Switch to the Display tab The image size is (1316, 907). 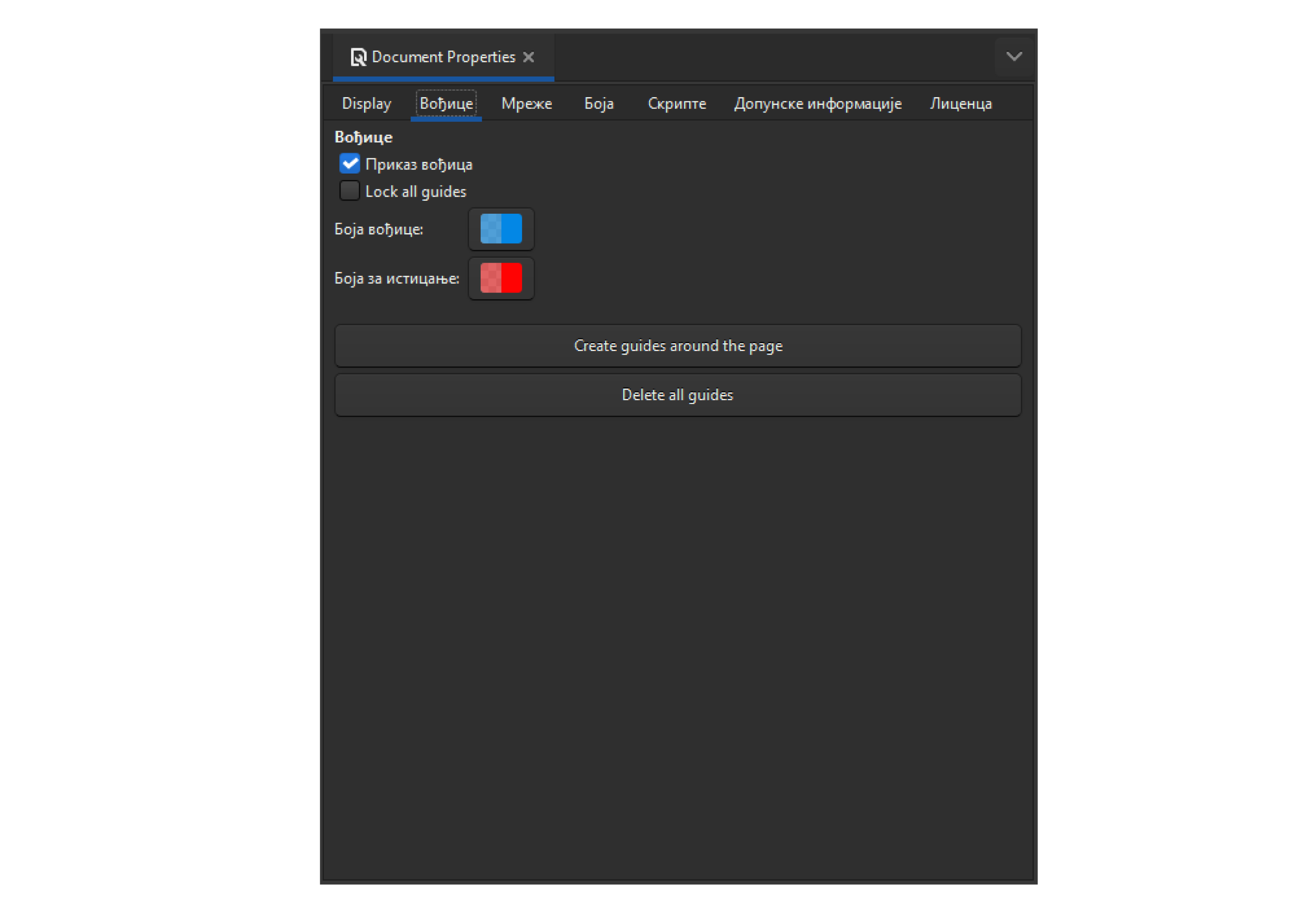(x=367, y=104)
